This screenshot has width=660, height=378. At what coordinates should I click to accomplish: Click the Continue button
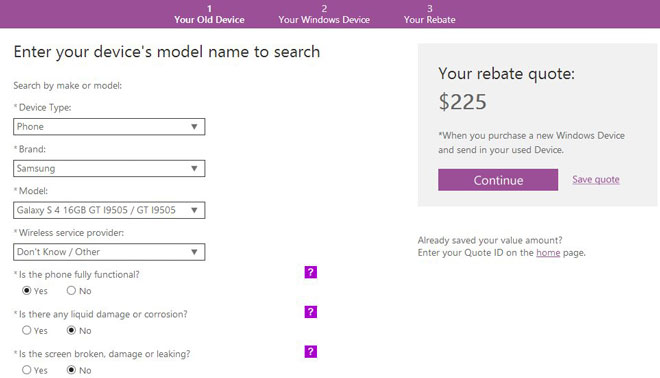(x=498, y=180)
